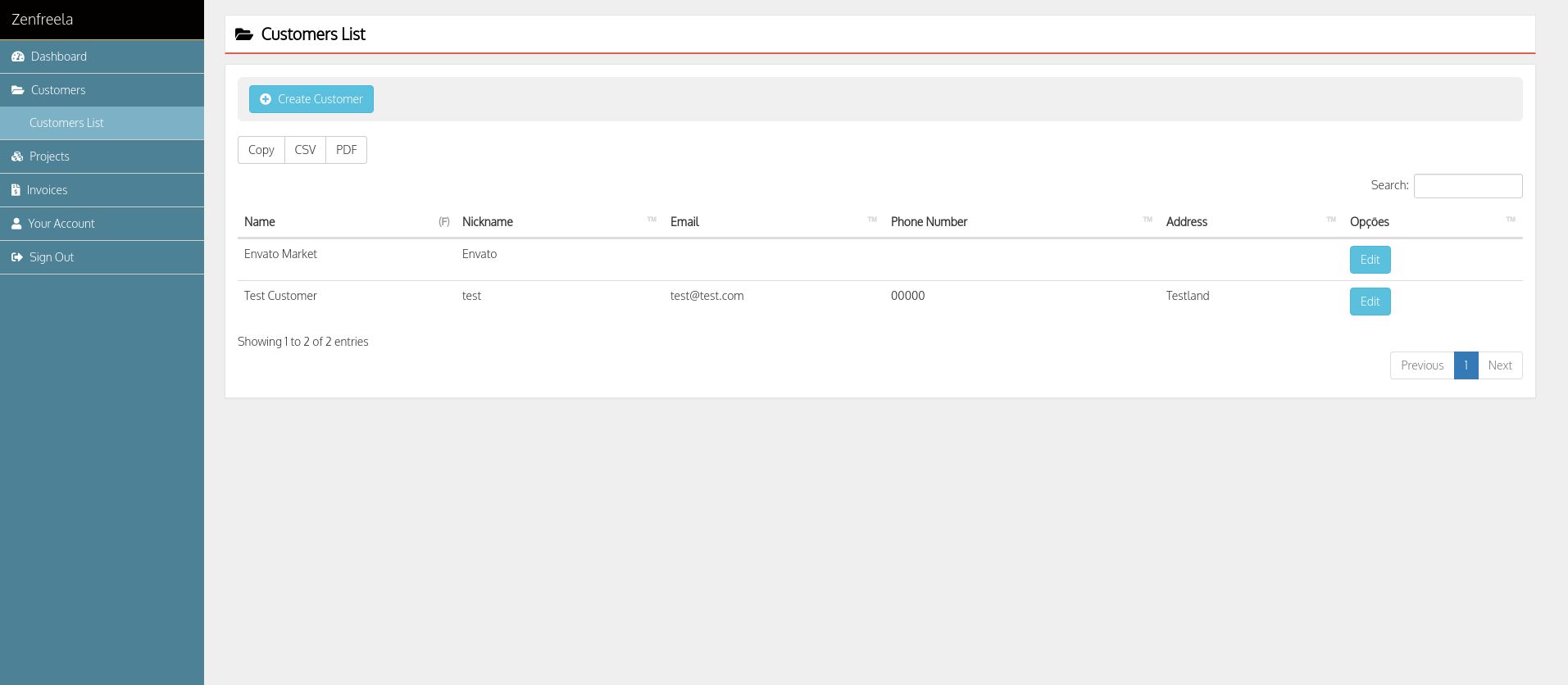
Task: Export table using the CSV button
Action: pyautogui.click(x=305, y=150)
